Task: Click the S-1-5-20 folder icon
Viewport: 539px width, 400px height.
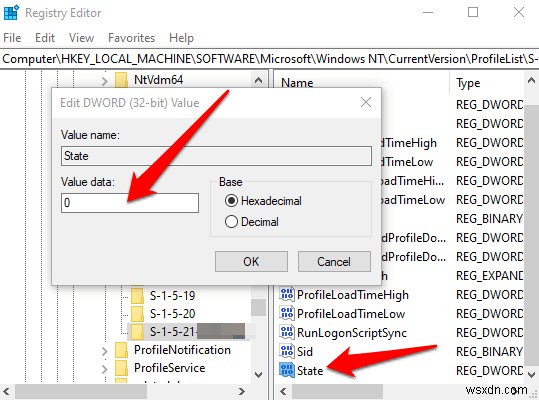Action: pyautogui.click(x=138, y=314)
